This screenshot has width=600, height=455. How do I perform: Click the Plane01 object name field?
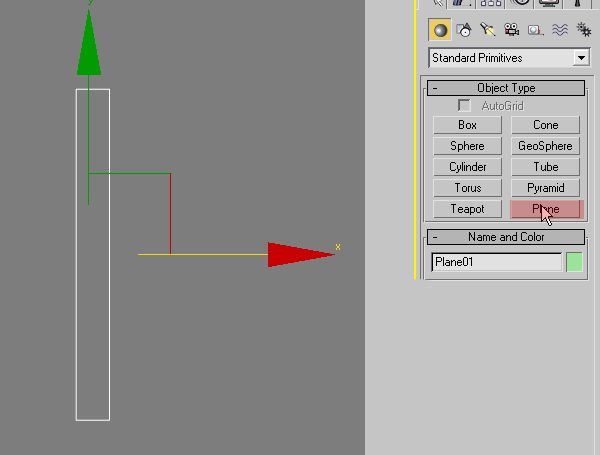(496, 262)
